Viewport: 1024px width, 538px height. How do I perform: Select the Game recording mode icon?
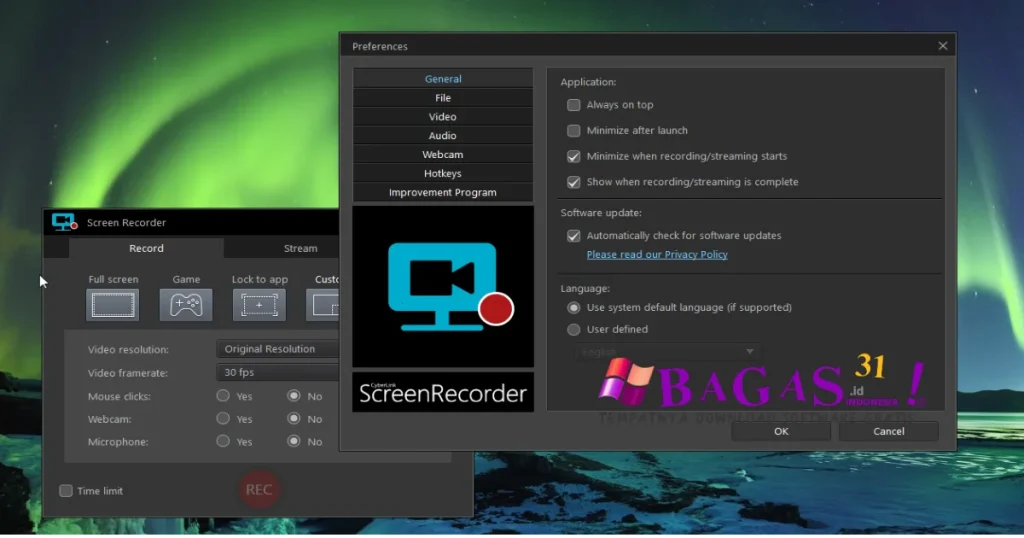point(186,305)
